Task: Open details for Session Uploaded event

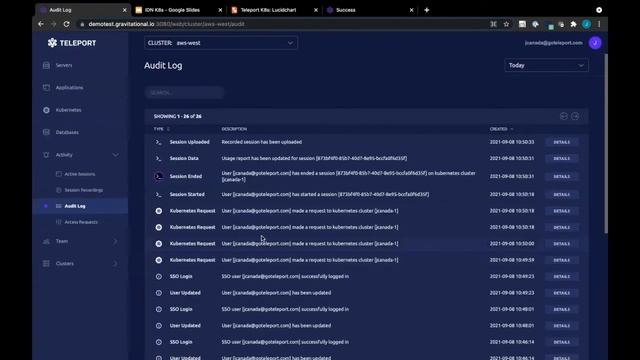Action: pos(562,142)
